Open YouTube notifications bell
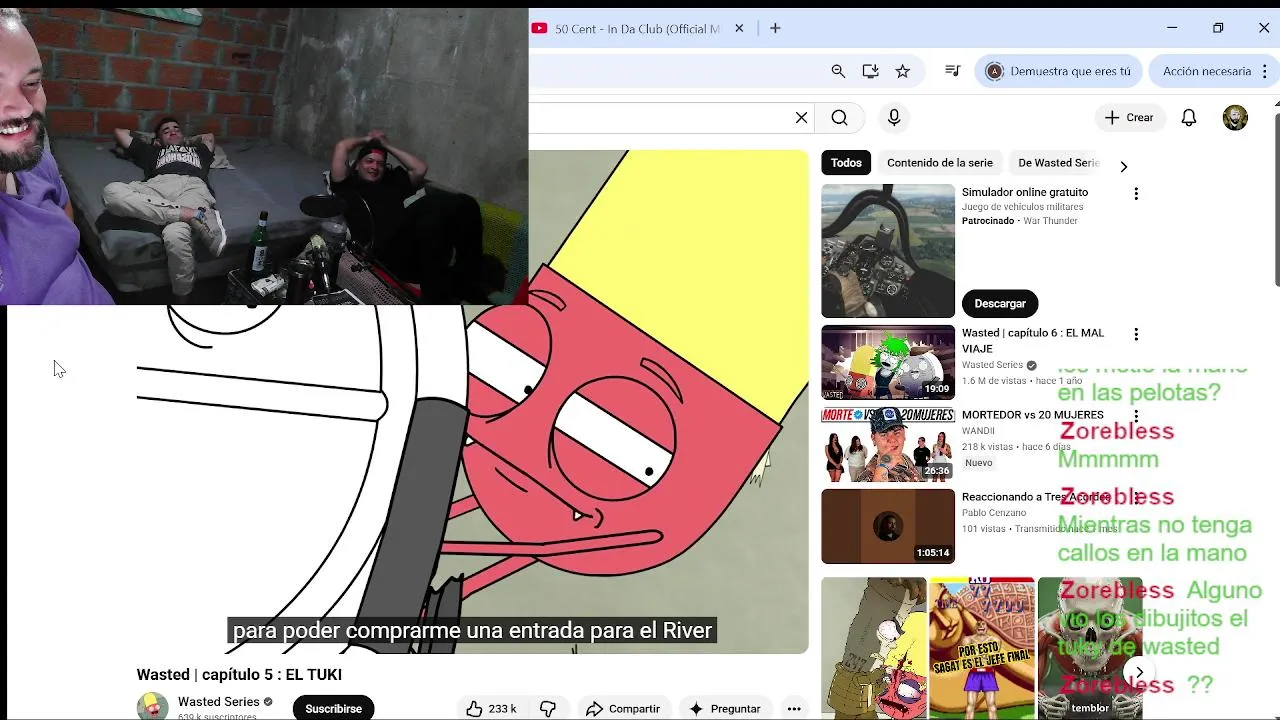1280x720 pixels. click(x=1189, y=118)
